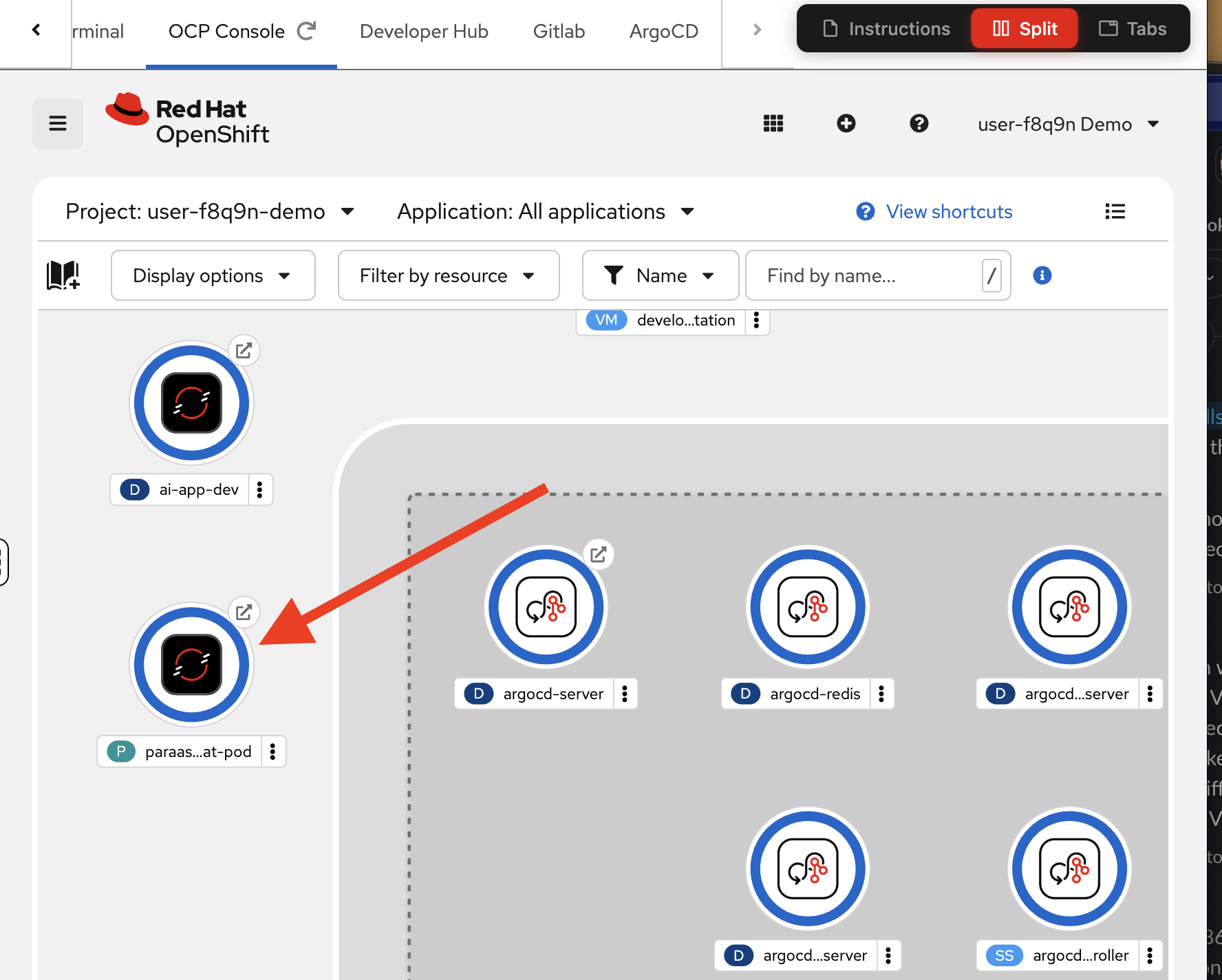The height and width of the screenshot is (980, 1222).
Task: Open the Application: All applications dropdown
Action: [545, 212]
